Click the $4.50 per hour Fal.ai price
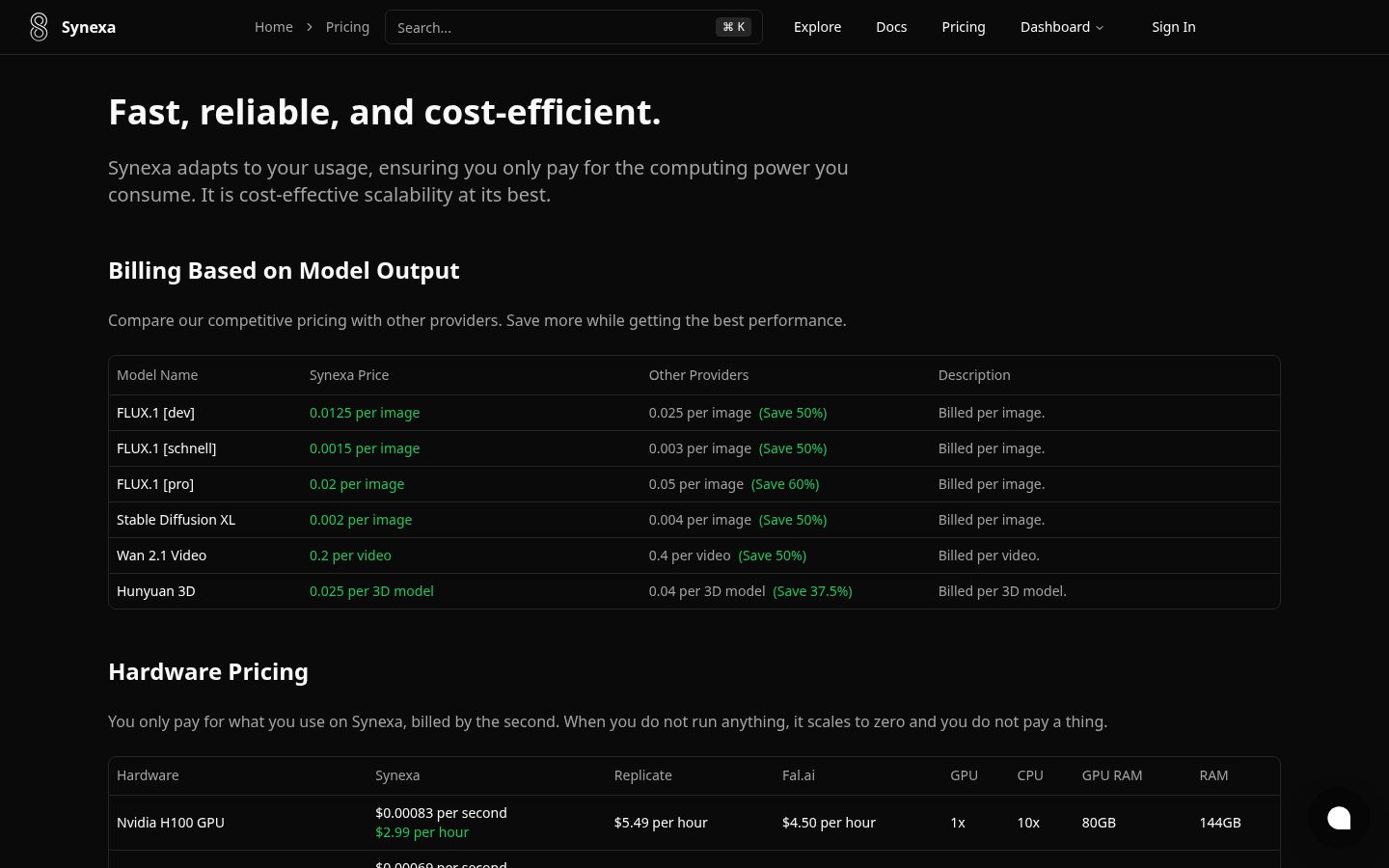Screen dimensions: 1389x868 (830, 823)
